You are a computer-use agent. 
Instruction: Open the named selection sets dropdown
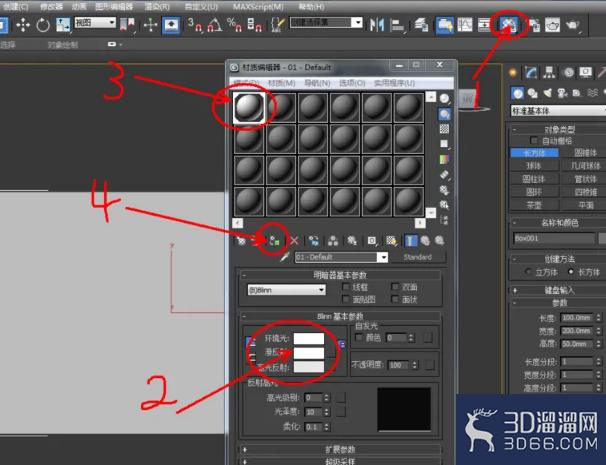point(326,22)
